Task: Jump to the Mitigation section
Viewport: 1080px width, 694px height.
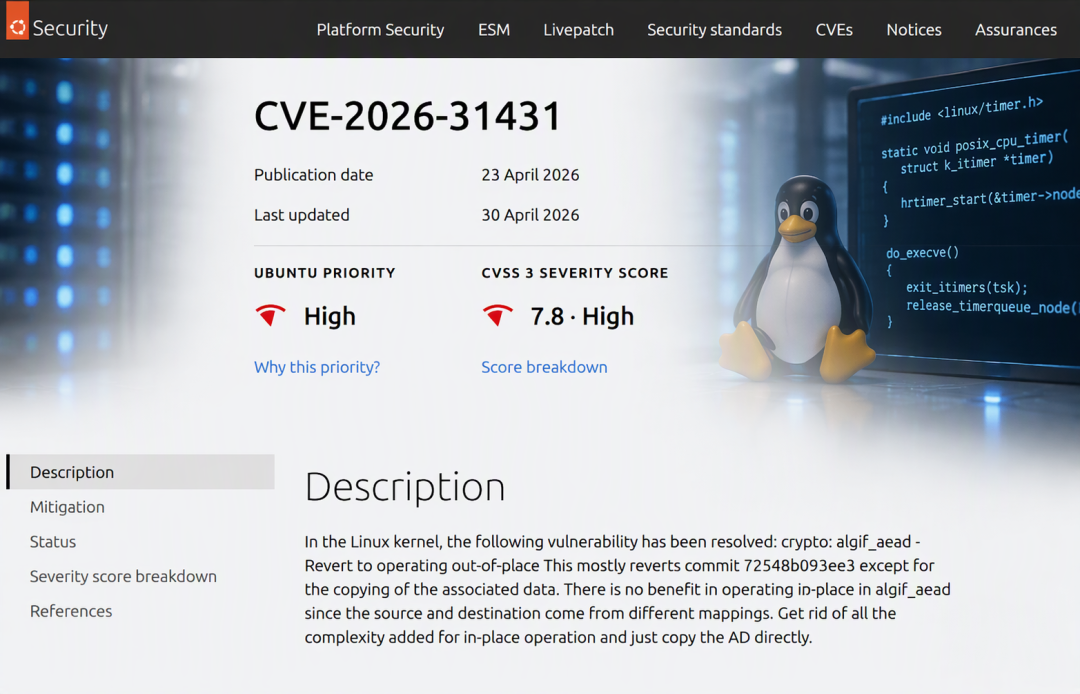Action: point(68,507)
